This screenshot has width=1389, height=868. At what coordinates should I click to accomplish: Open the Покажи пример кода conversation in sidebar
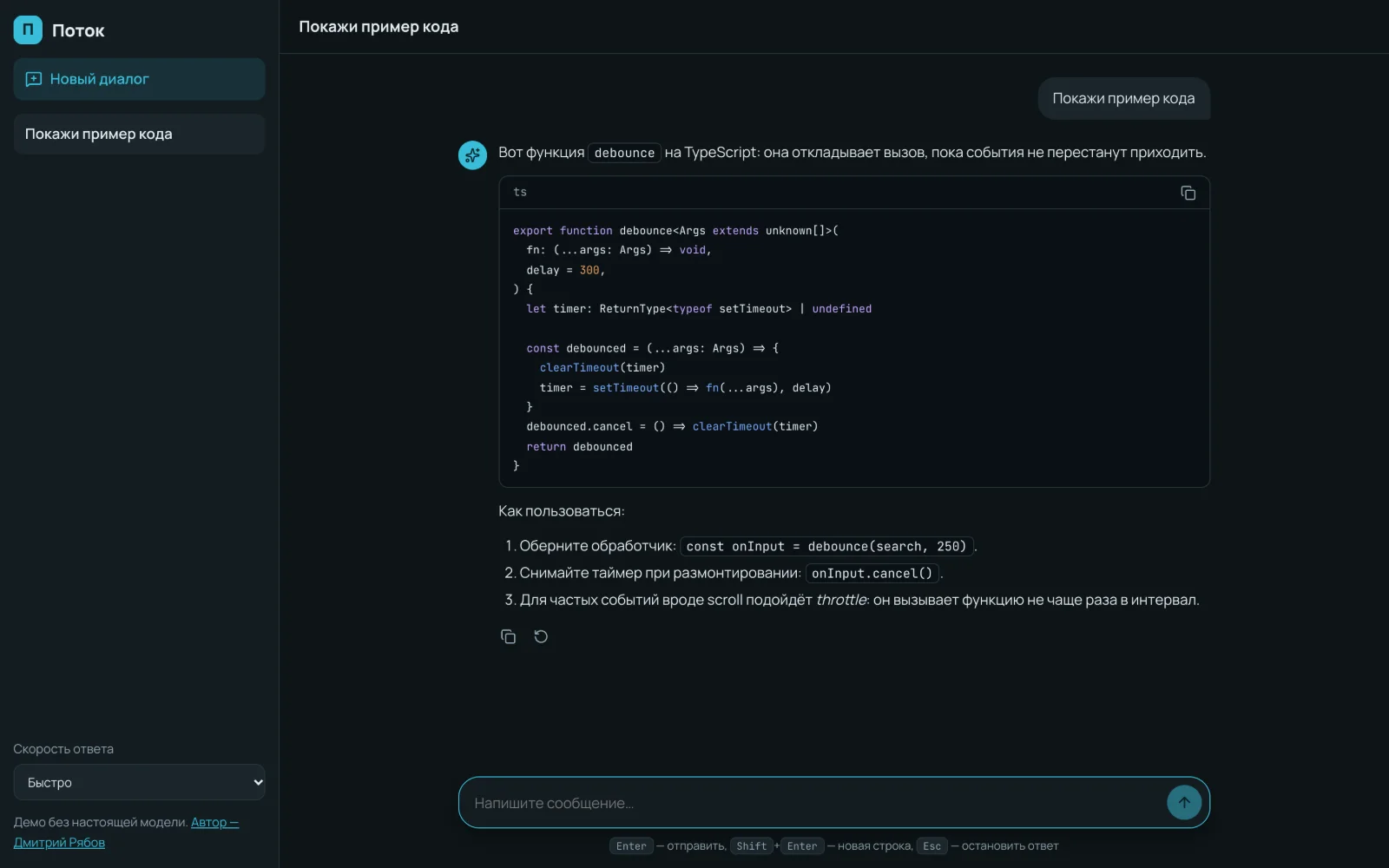click(x=139, y=134)
